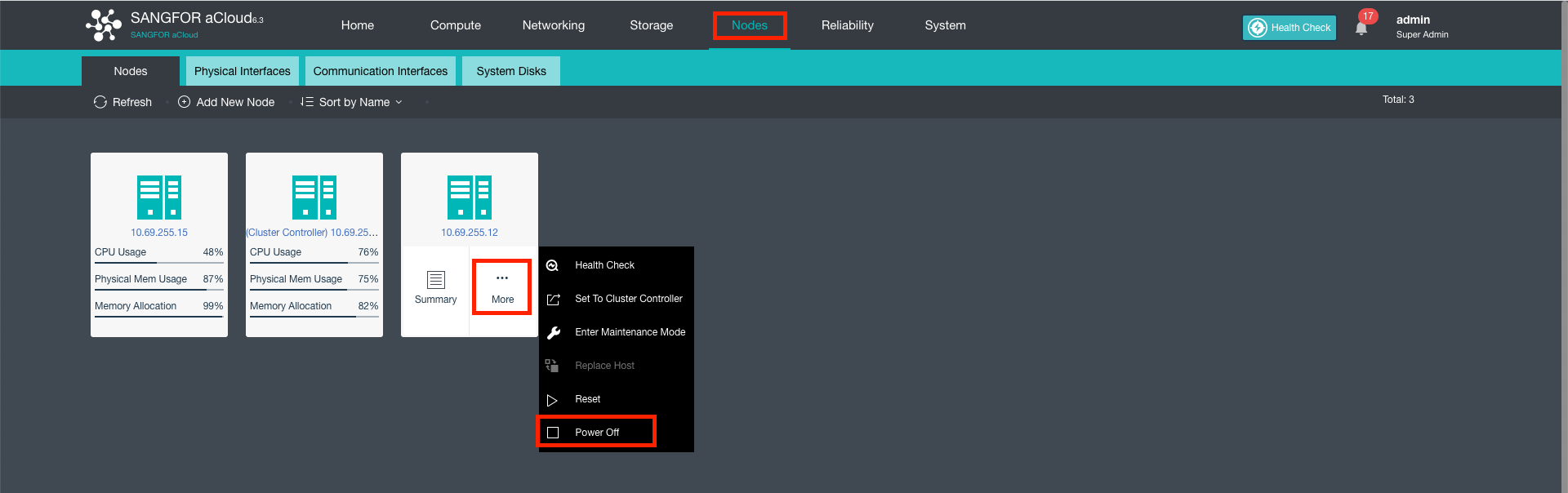Expand the Sort by Name dropdown arrow
Image resolution: width=1568 pixels, height=493 pixels.
point(399,102)
